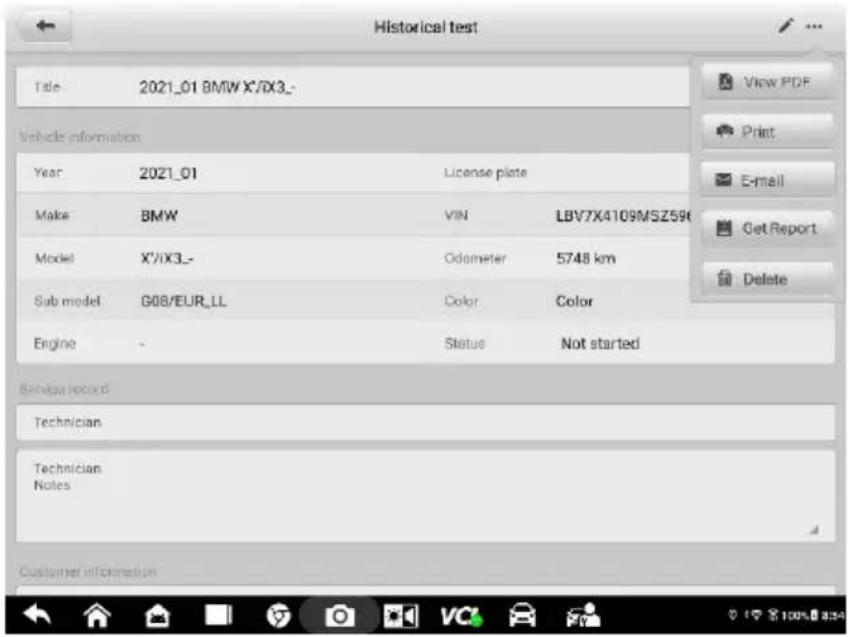Tap the pencil edit icon
This screenshot has width=848, height=637.
[785, 25]
